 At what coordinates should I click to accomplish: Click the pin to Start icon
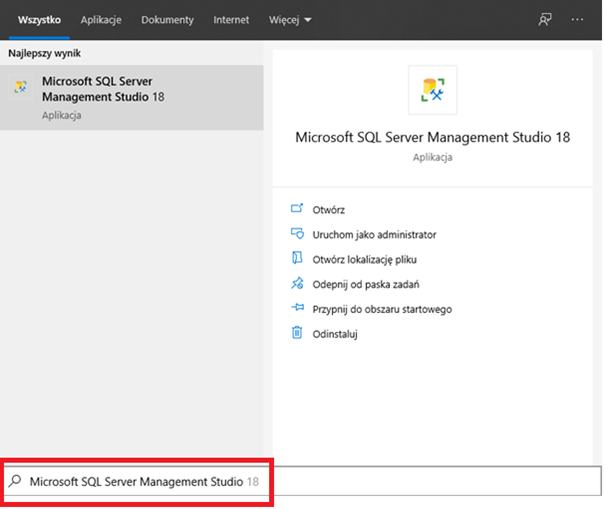(x=297, y=308)
